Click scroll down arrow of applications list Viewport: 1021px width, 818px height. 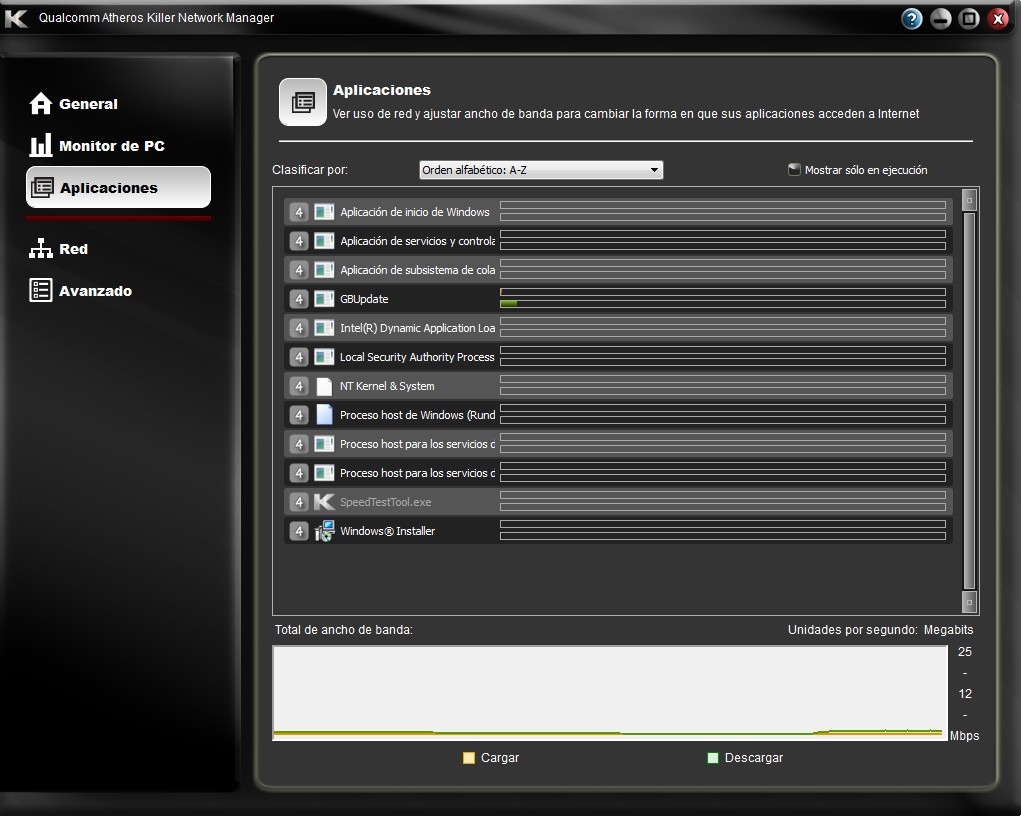(969, 602)
